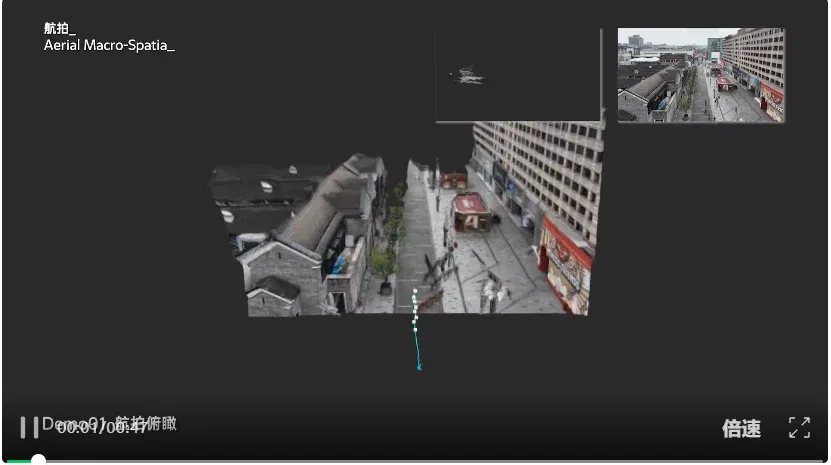
Task: Click the aerial street photo thumbnail
Action: pyautogui.click(x=701, y=75)
